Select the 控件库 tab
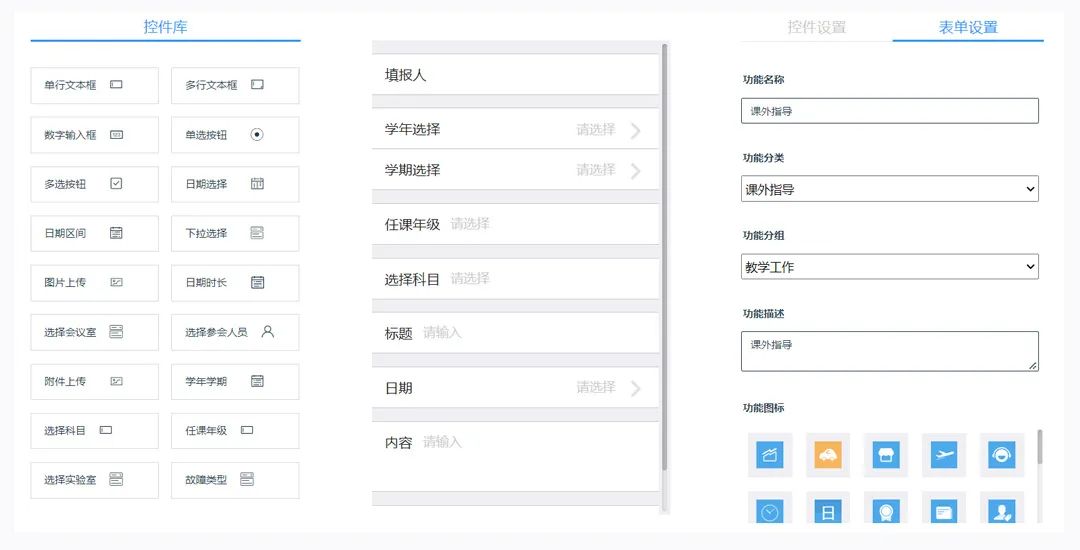This screenshot has width=1080, height=550. (165, 28)
